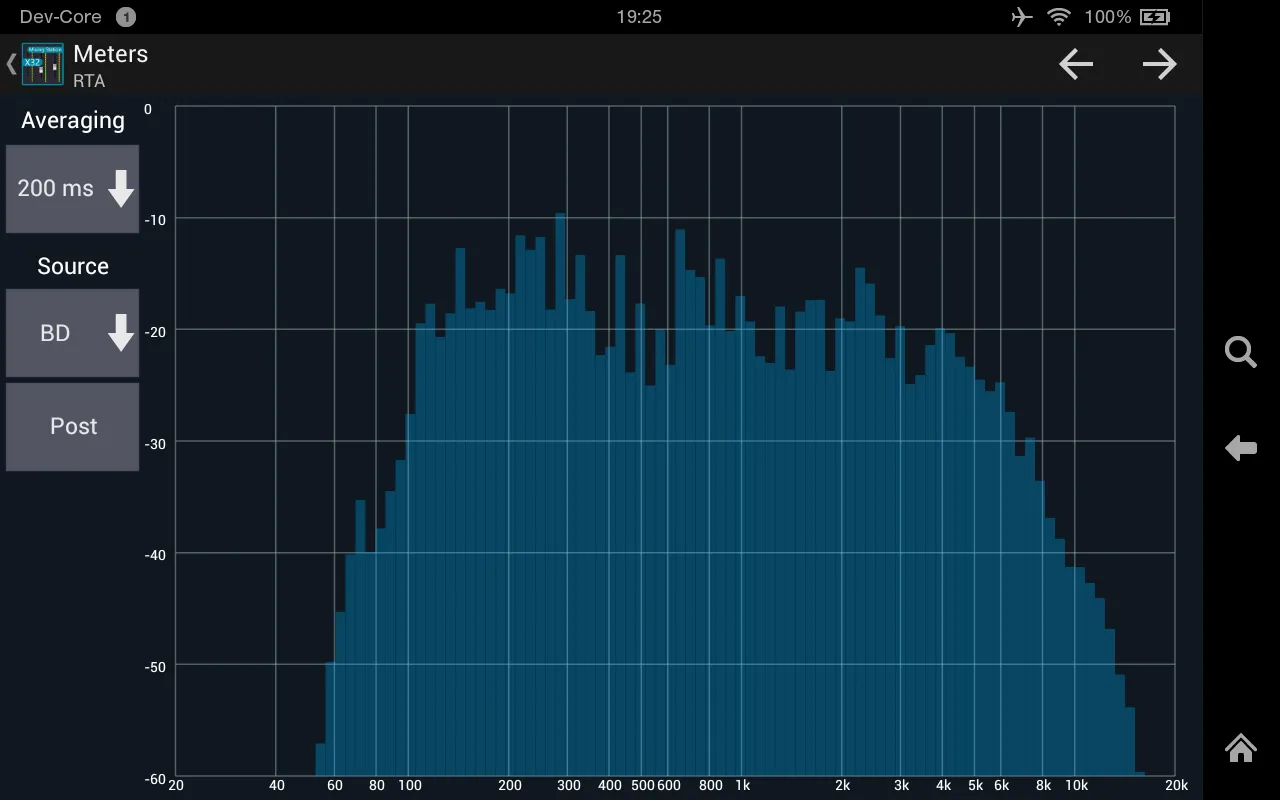Open the Averaging 200 ms dropdown

coord(73,188)
